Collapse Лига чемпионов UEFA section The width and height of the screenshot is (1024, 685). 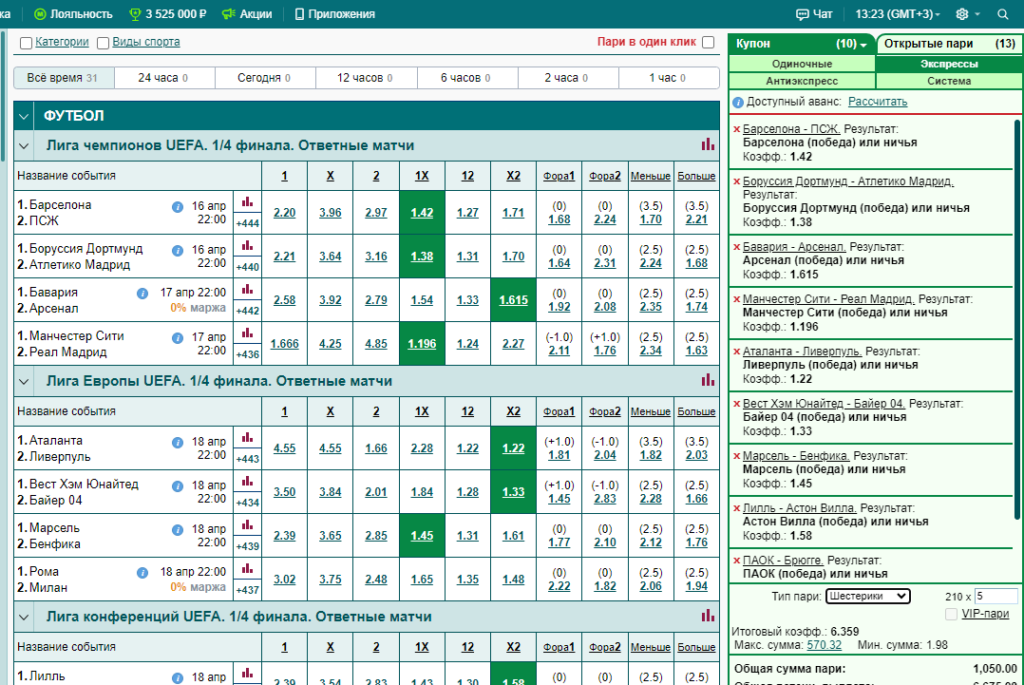[x=24, y=146]
